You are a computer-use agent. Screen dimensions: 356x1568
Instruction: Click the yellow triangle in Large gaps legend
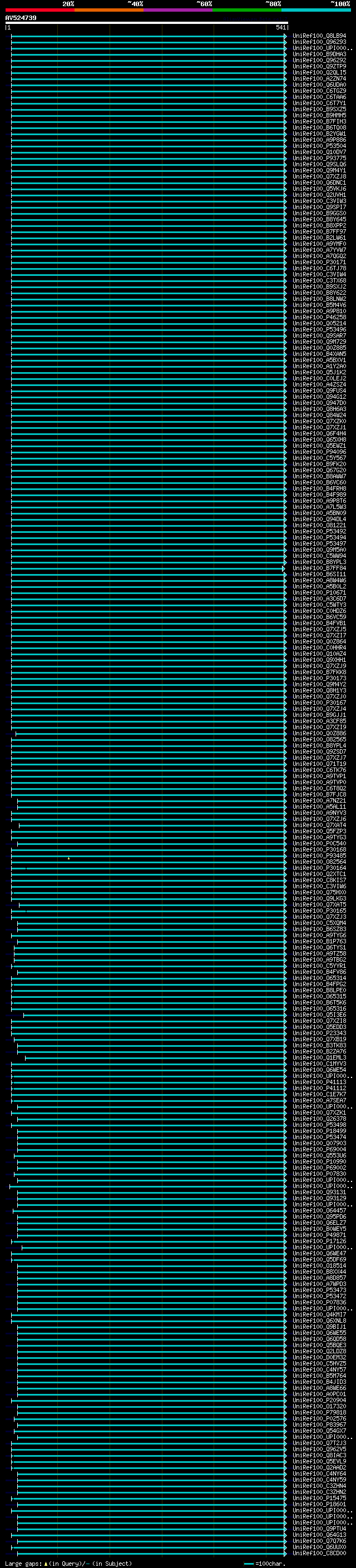coord(46,1564)
